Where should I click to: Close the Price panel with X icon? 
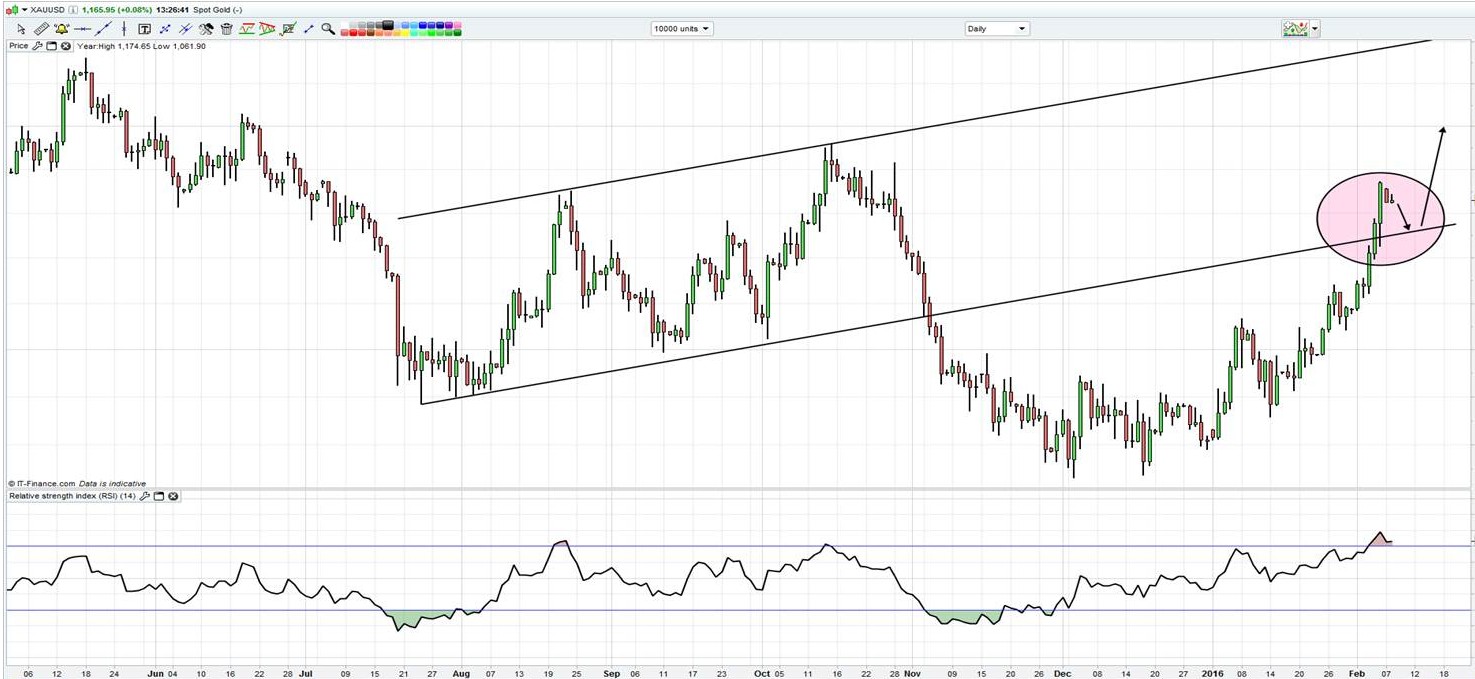[66, 46]
